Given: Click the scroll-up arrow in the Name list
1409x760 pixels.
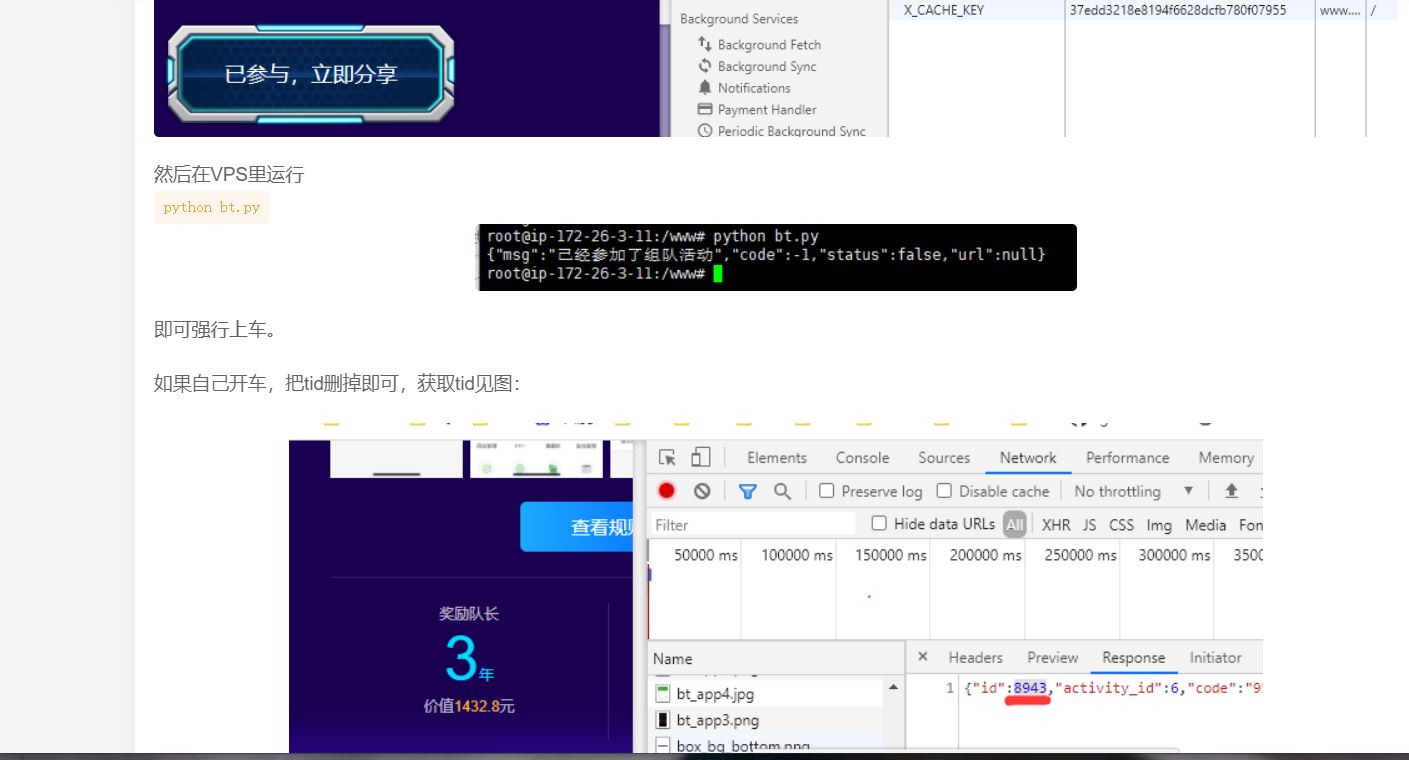Looking at the screenshot, I should click(x=893, y=688).
